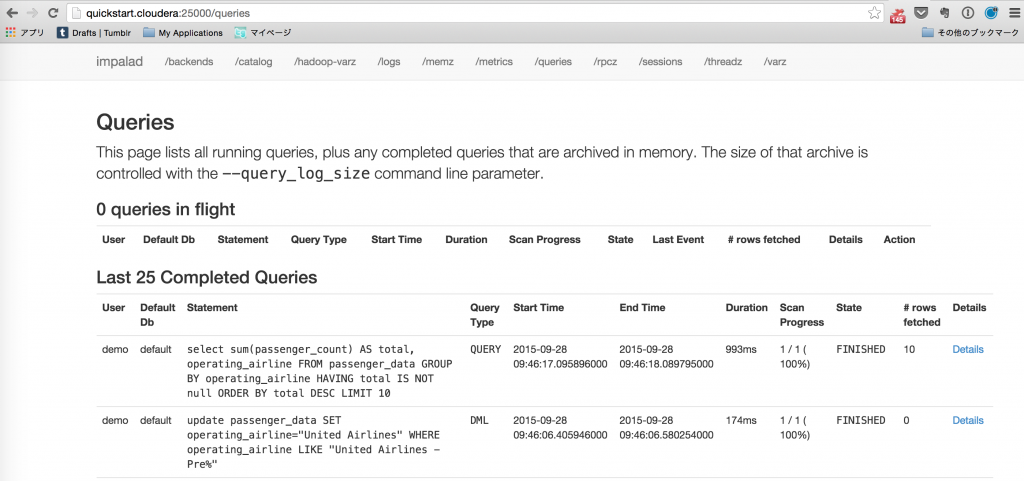This screenshot has width=1024, height=481.
Task: Open the アプリ apps grid bookmark
Action: coord(25,32)
